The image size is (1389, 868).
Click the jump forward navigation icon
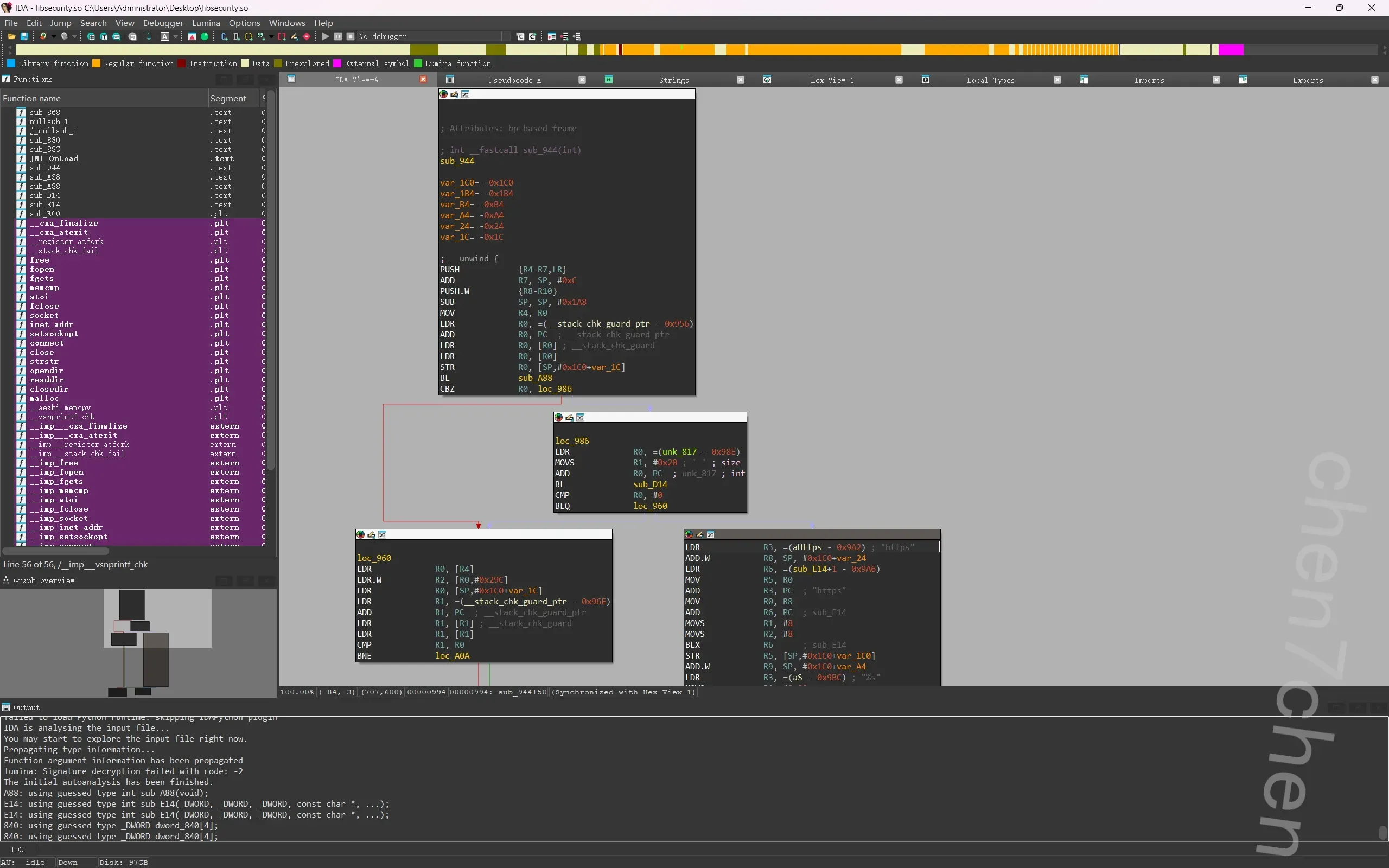tap(64, 36)
